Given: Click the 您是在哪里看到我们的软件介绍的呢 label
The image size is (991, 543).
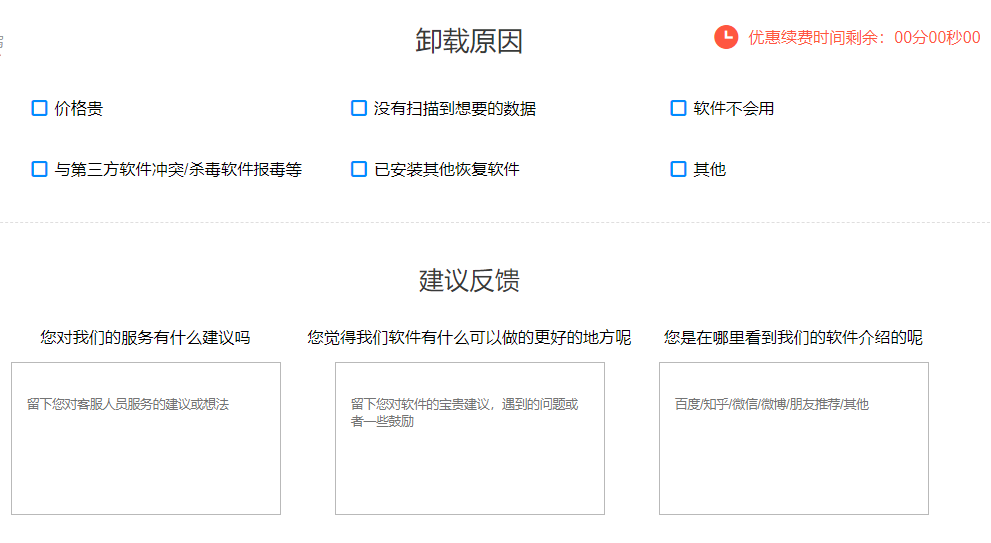Looking at the screenshot, I should [793, 338].
